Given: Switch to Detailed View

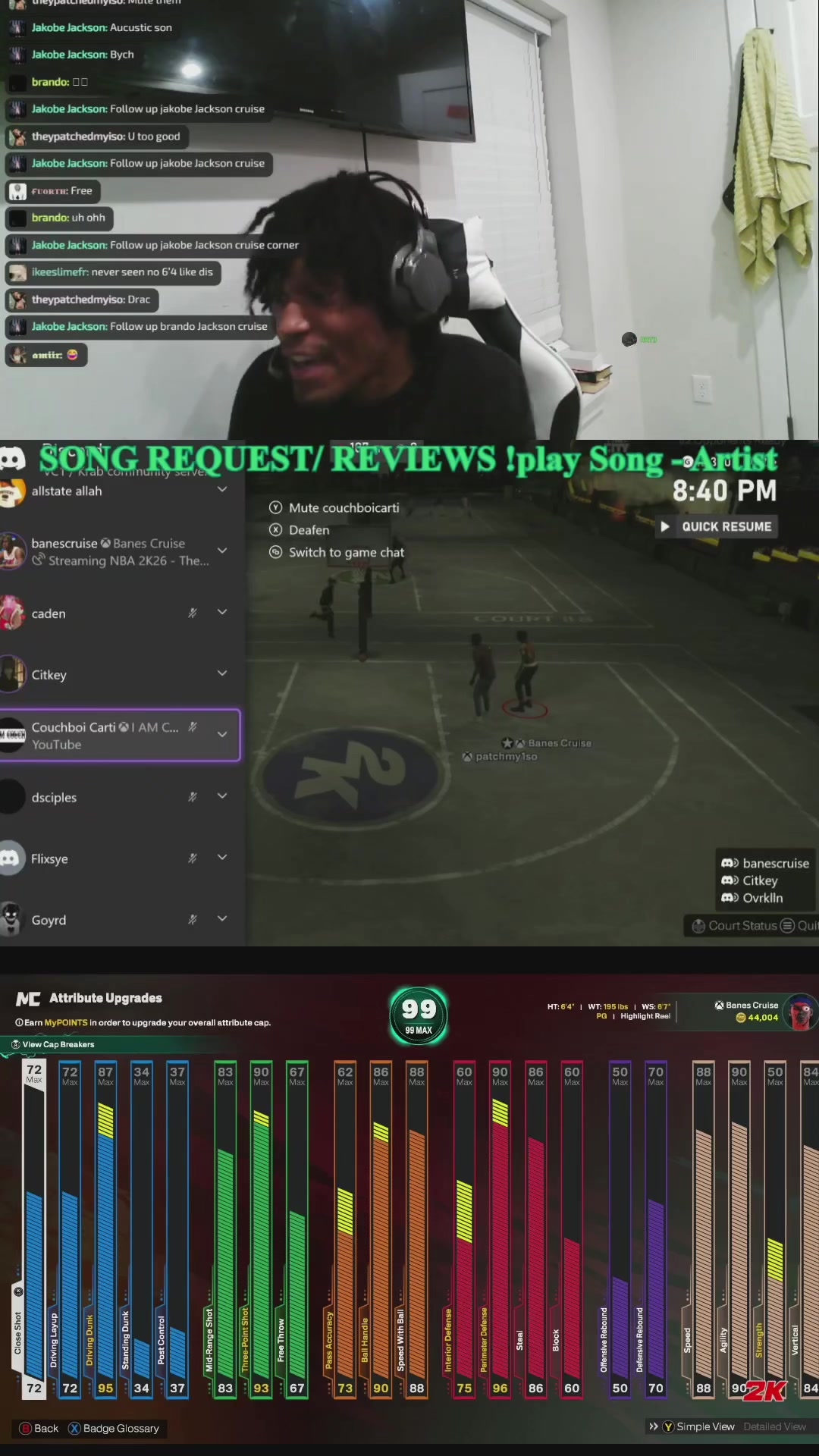Looking at the screenshot, I should (x=774, y=1426).
